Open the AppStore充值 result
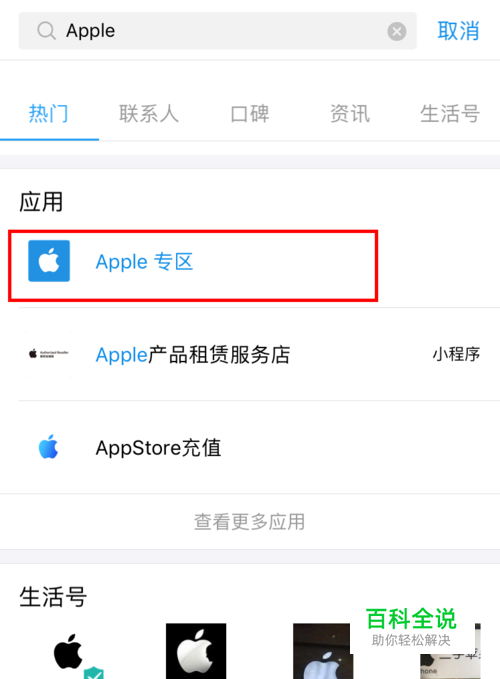The height and width of the screenshot is (679, 500). pyautogui.click(x=250, y=447)
